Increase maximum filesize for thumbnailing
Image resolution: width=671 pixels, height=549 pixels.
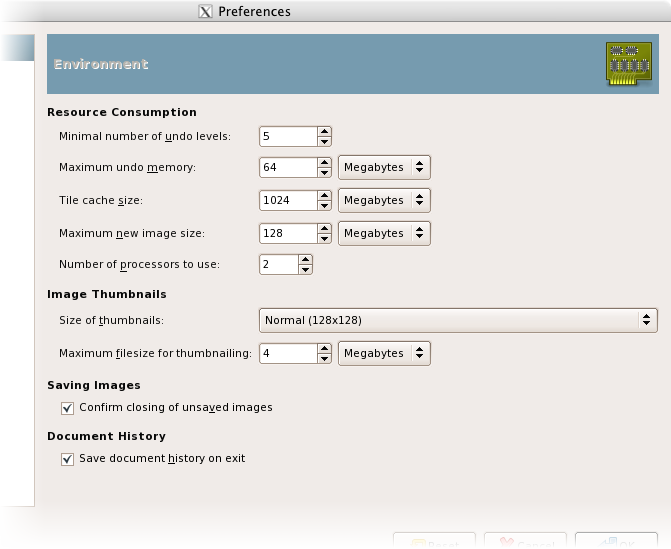[324, 348]
